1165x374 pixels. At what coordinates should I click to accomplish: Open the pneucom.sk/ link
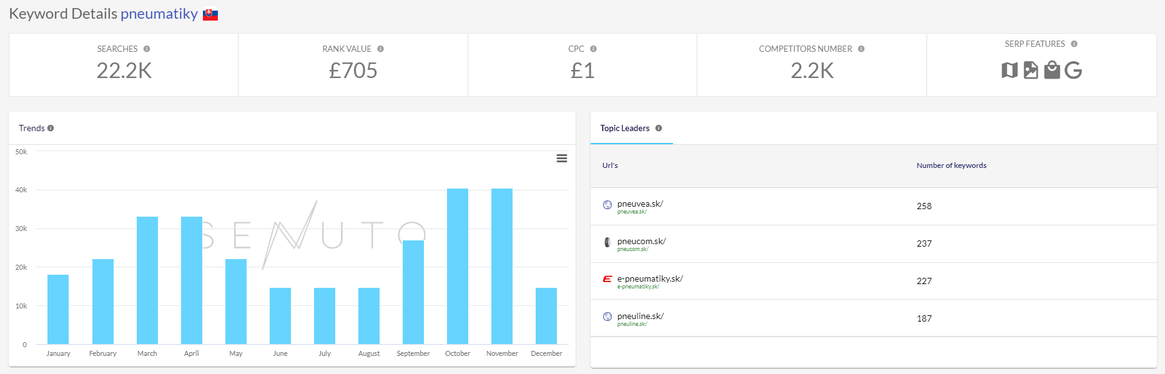pyautogui.click(x=641, y=241)
